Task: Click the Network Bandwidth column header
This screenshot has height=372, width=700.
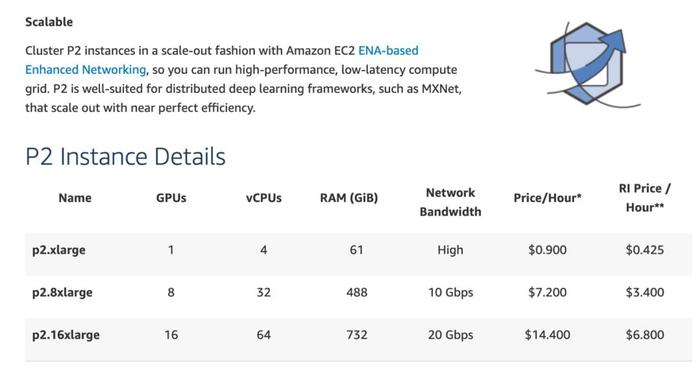Action: pos(450,202)
